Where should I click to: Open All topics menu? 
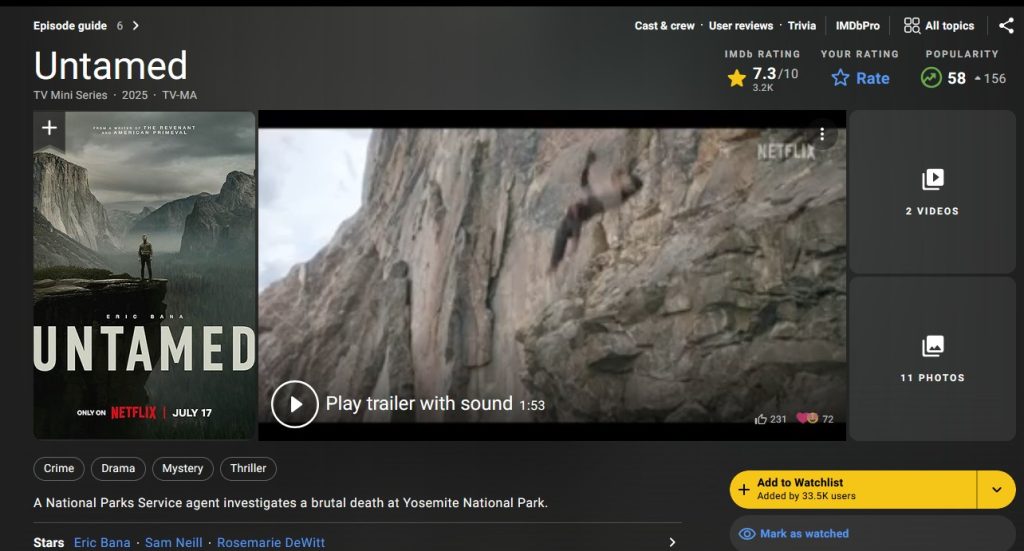[939, 25]
